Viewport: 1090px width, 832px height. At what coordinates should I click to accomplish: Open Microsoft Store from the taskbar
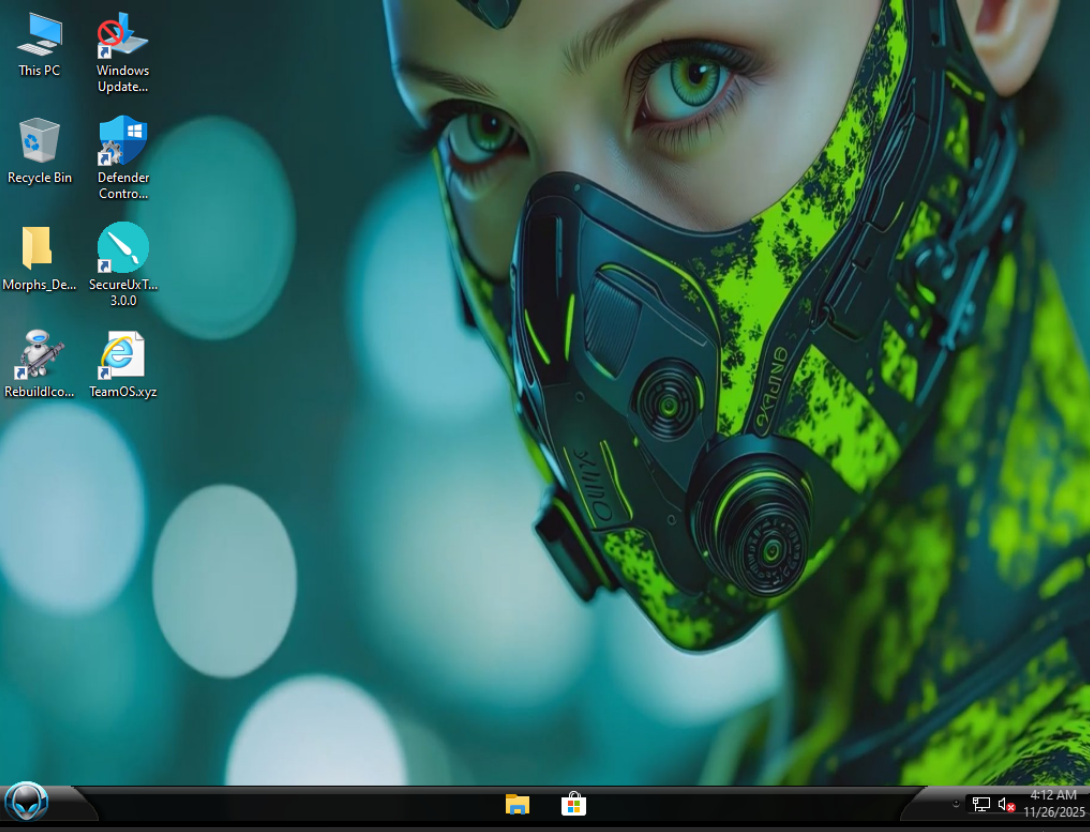(x=574, y=804)
